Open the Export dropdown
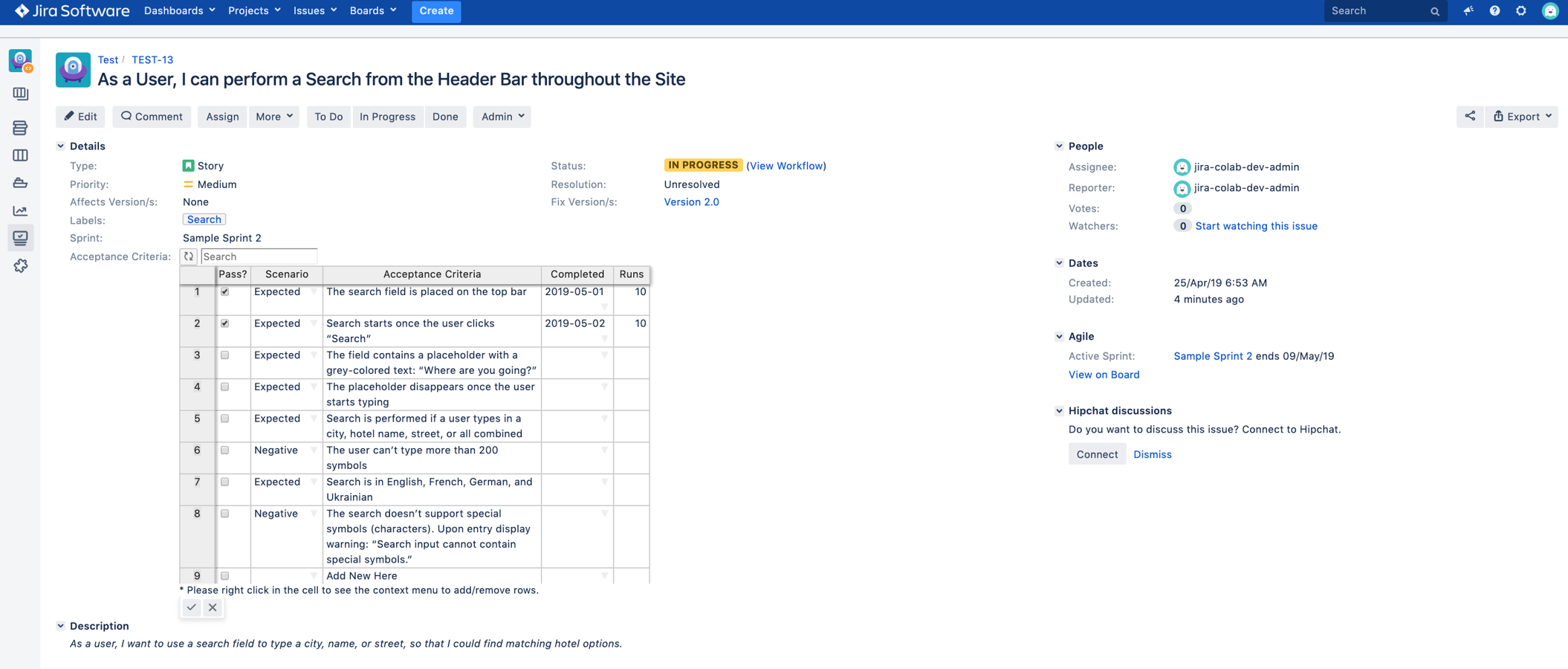This screenshot has width=1568, height=669. point(1522,117)
